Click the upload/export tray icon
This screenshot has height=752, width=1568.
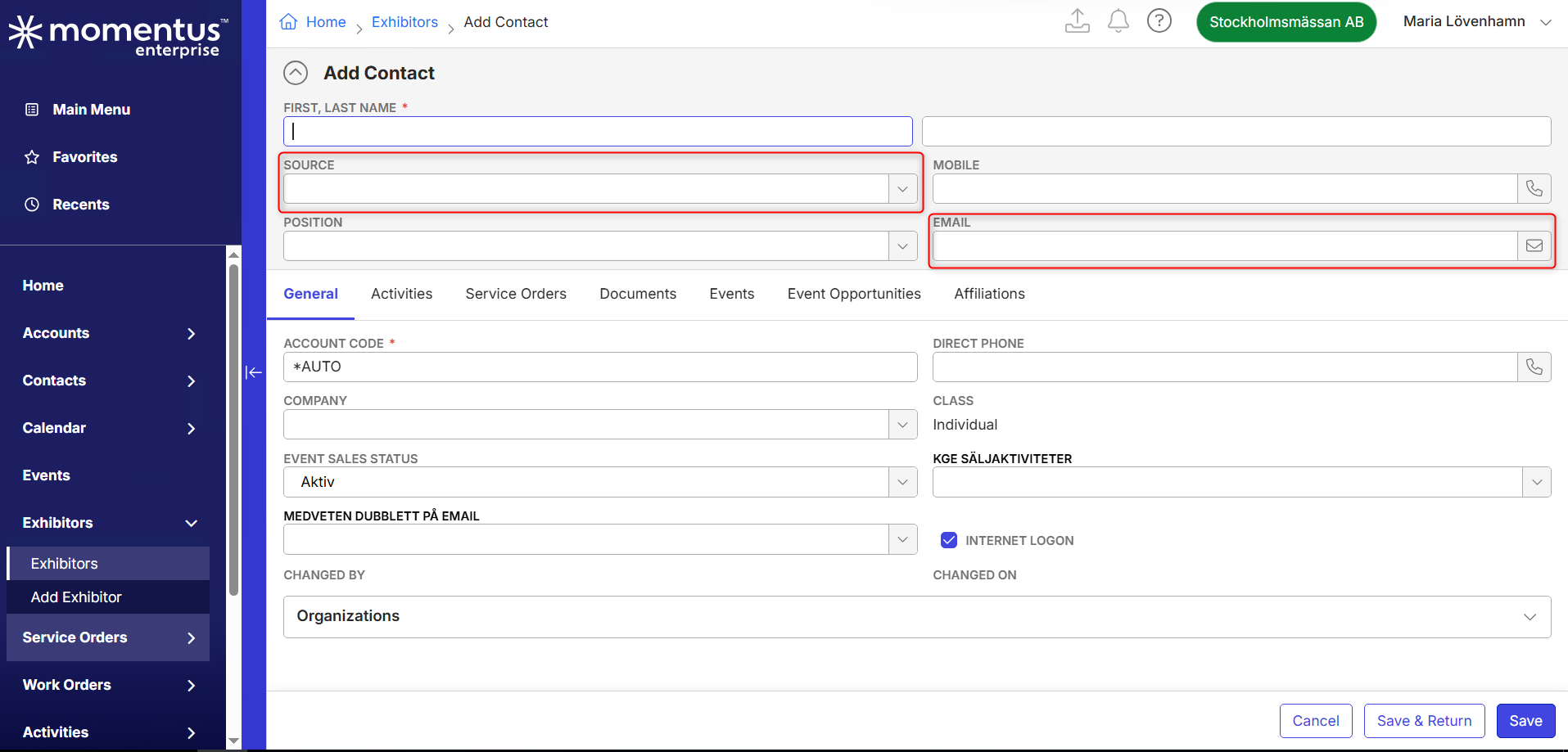coord(1078,21)
